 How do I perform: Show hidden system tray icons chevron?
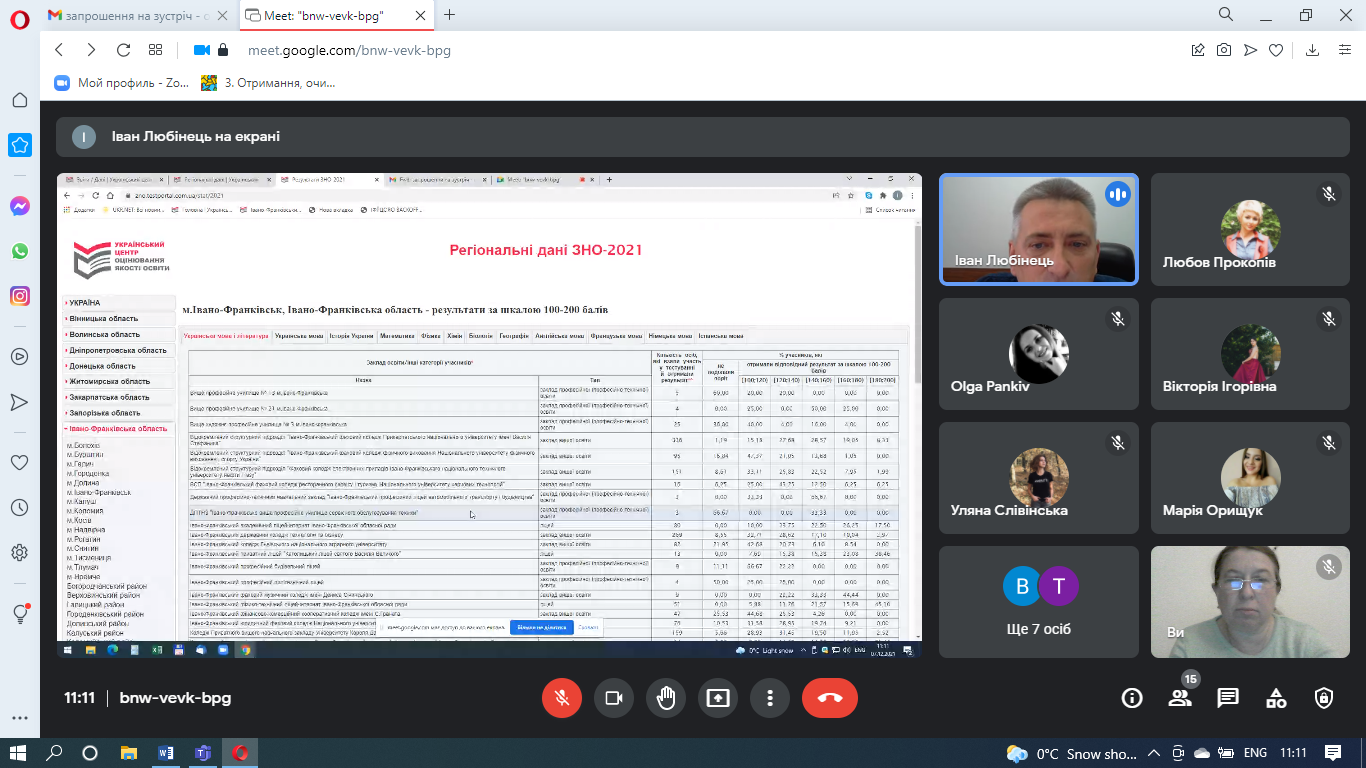(1155, 753)
